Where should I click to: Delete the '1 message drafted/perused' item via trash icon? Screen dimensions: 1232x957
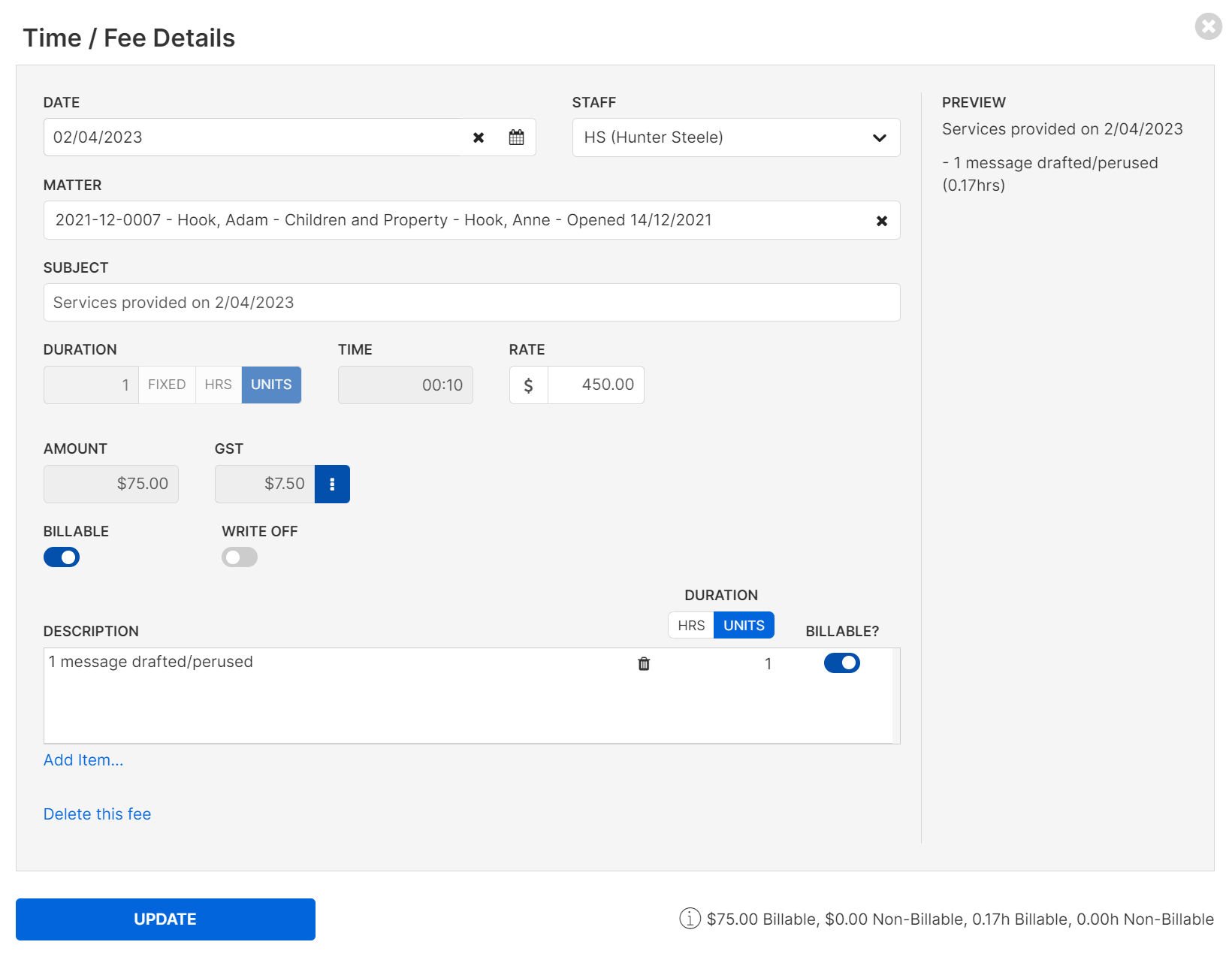click(x=644, y=663)
